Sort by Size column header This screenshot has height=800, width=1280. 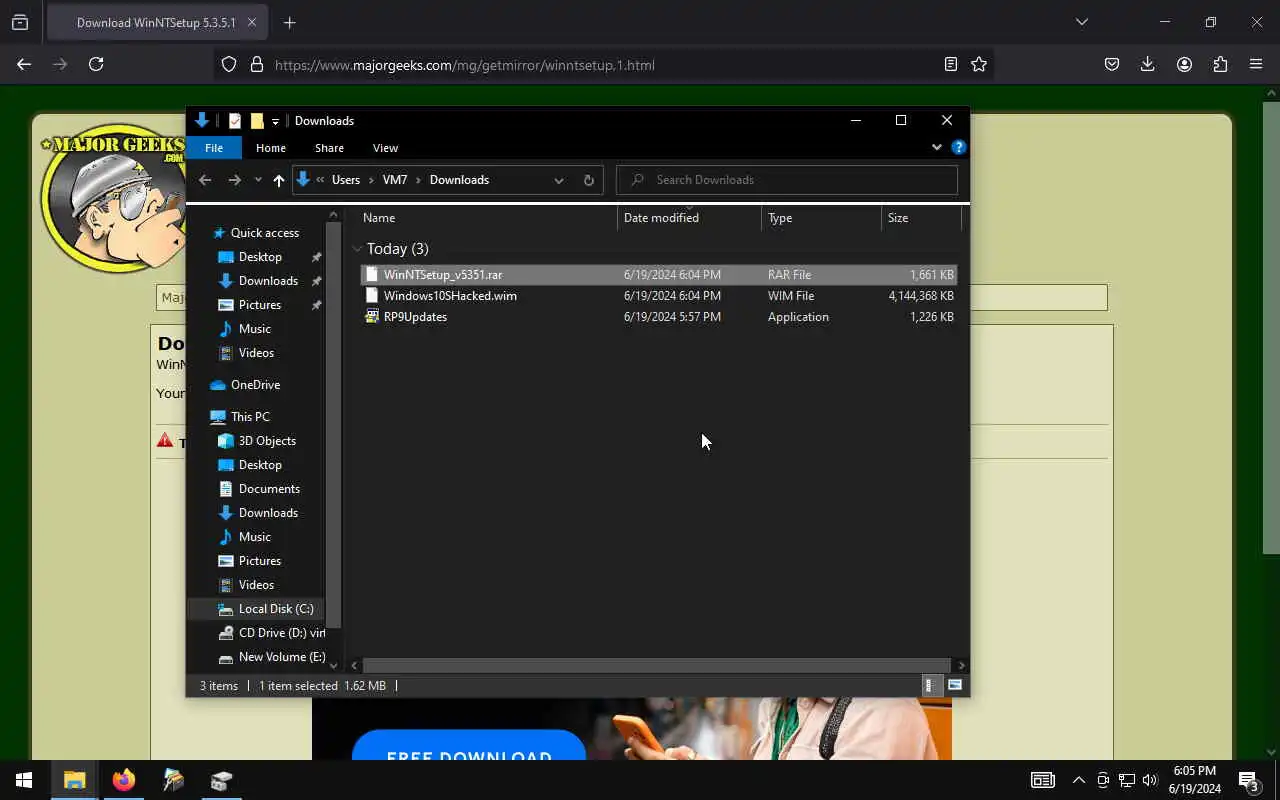898,217
